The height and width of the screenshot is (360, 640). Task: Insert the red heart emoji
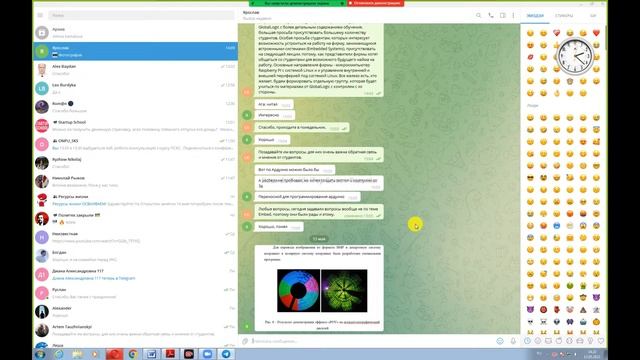pyautogui.click(x=596, y=33)
